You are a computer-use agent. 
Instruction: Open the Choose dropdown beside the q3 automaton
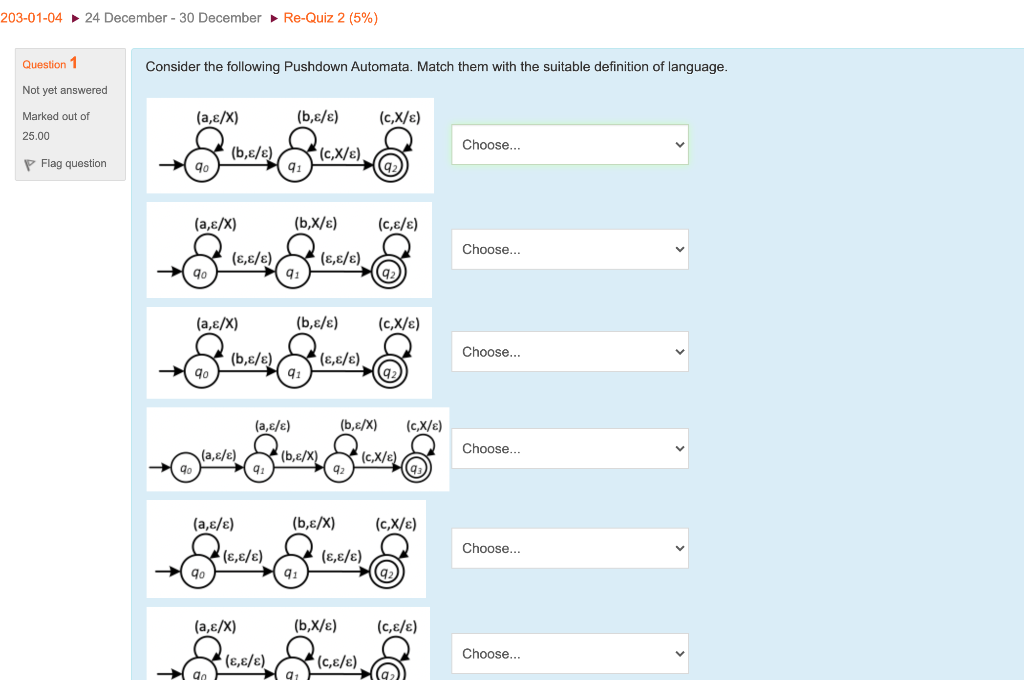pos(569,448)
